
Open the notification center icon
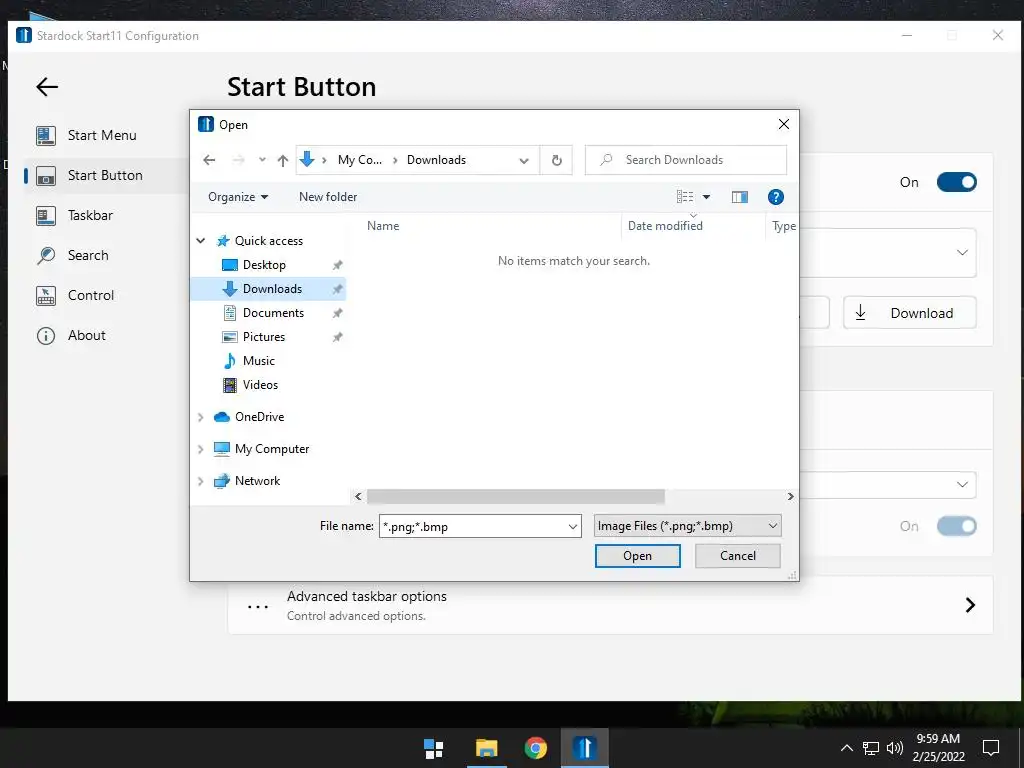[991, 748]
